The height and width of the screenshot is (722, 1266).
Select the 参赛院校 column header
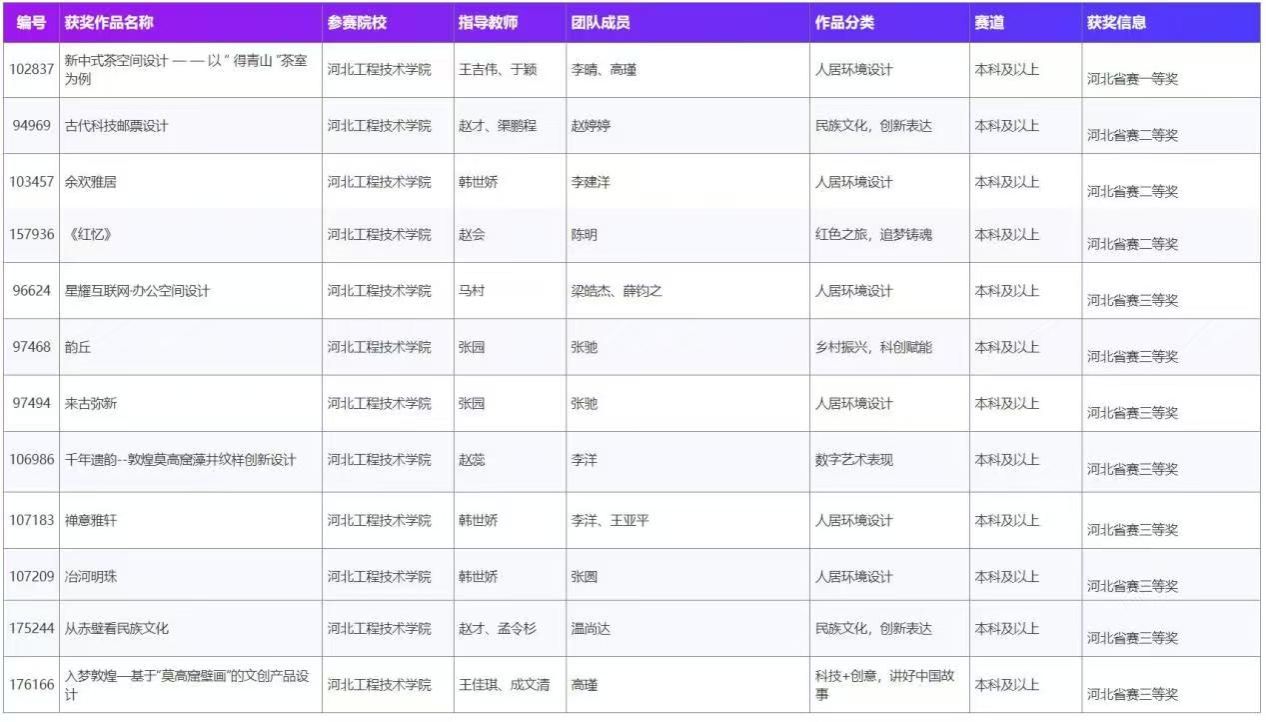coord(357,23)
